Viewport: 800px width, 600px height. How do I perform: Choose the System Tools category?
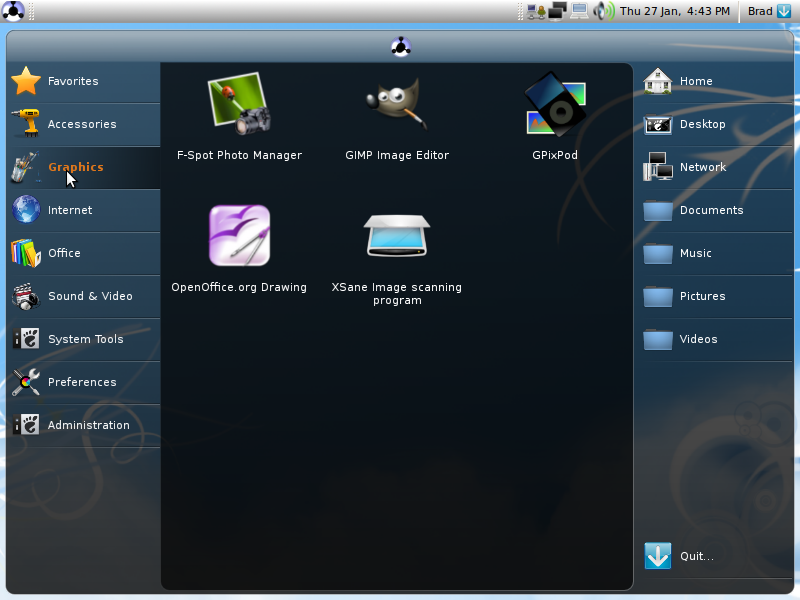click(x=84, y=339)
